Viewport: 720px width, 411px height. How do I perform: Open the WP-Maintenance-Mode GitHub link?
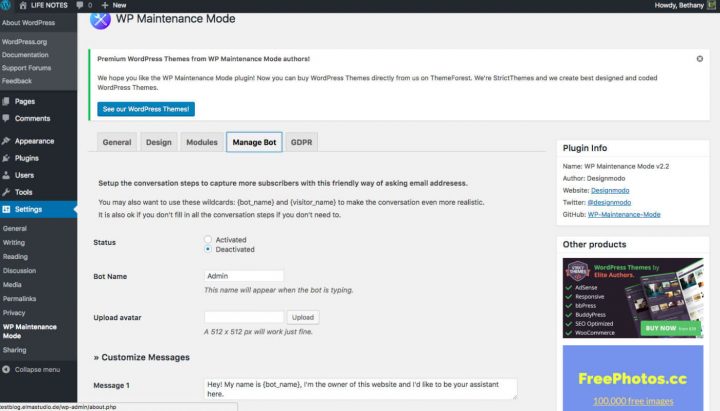tap(624, 214)
